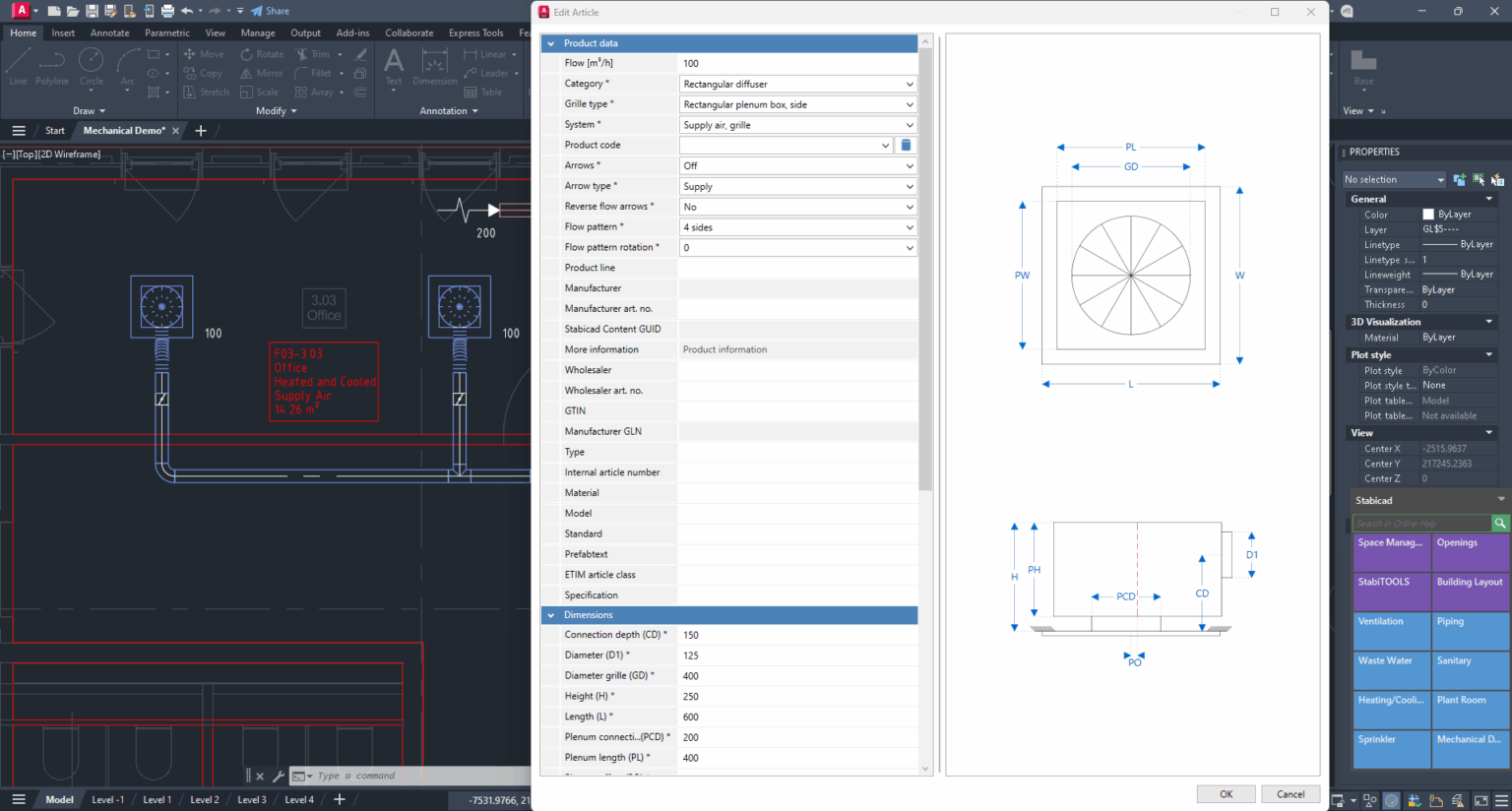Open the Open file folder icon
This screenshot has height=811, width=1512.
(x=73, y=11)
